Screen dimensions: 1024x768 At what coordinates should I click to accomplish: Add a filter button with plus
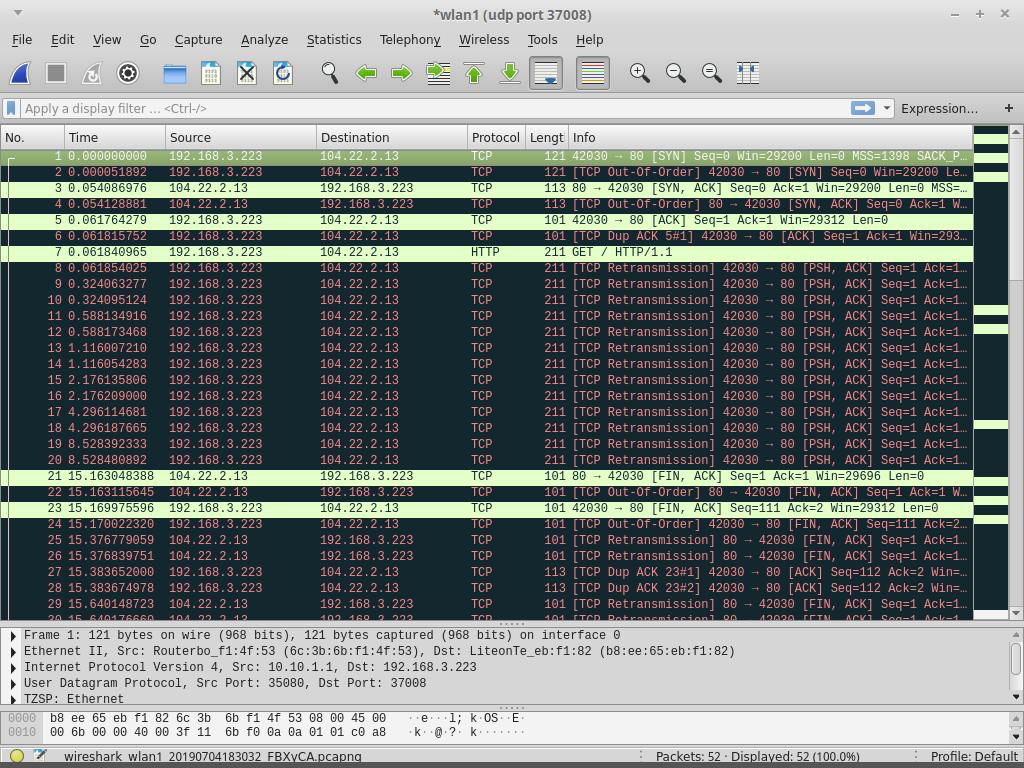[1009, 108]
